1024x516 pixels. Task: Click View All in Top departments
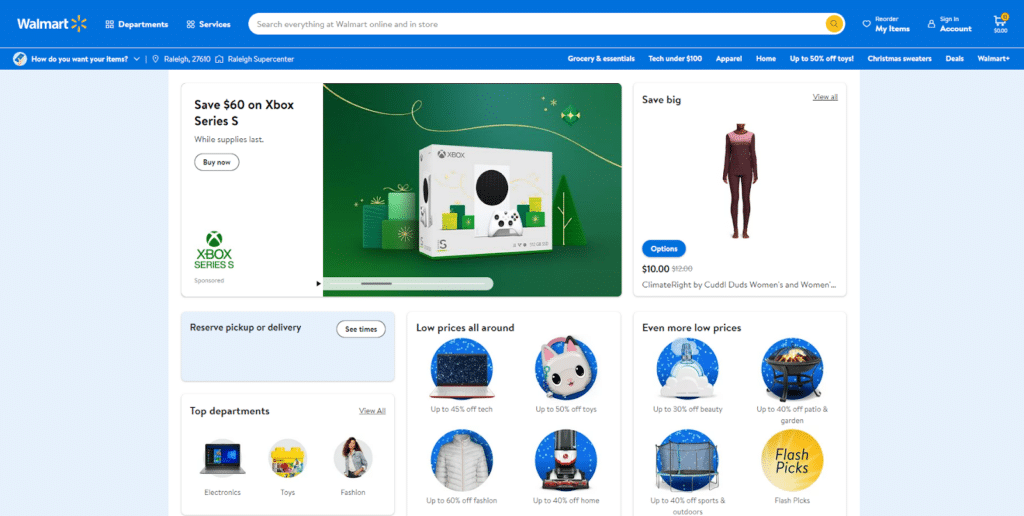pos(372,411)
